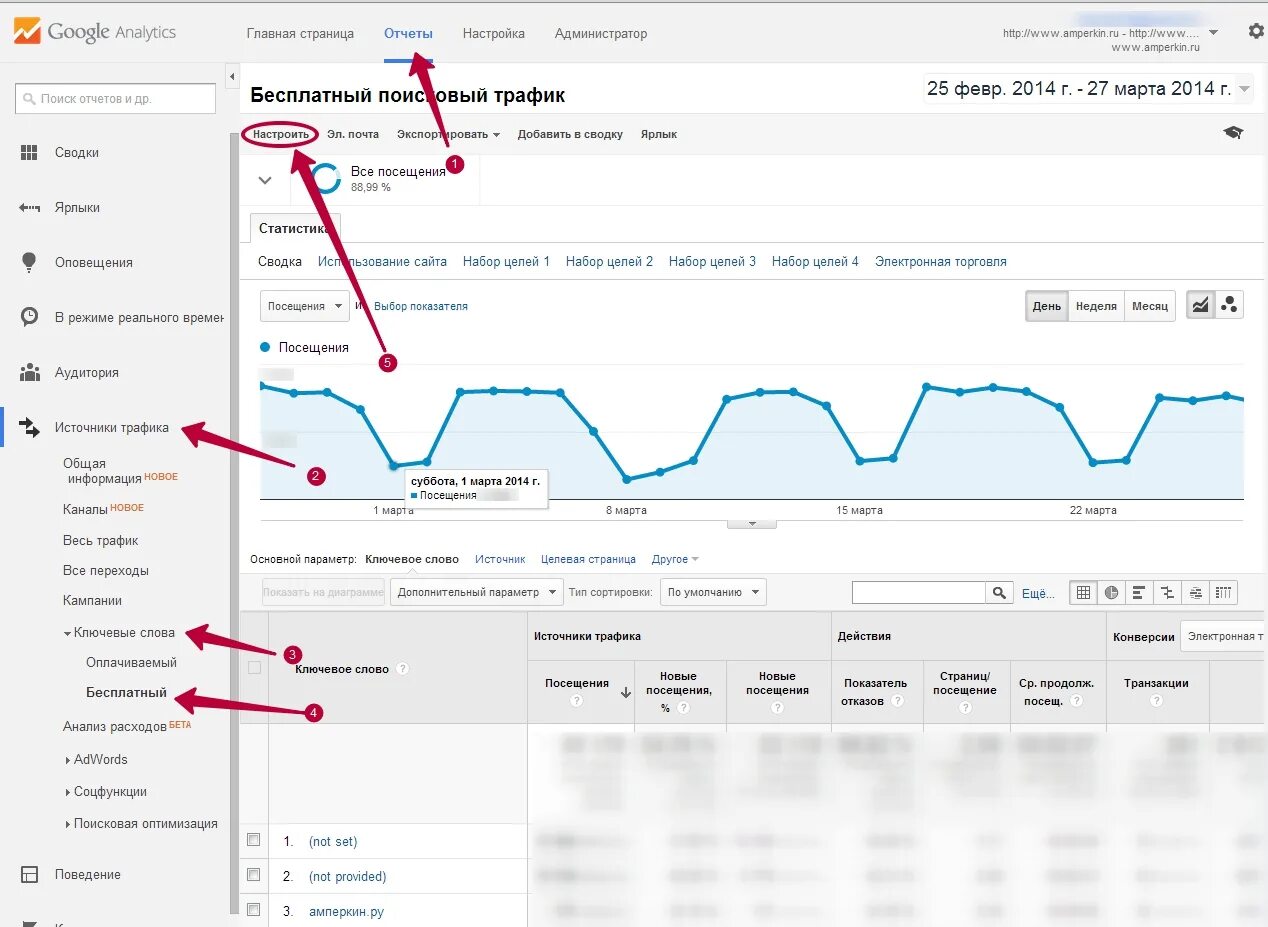Focus the report search field in sidebar
This screenshot has width=1268, height=927.
[x=115, y=98]
